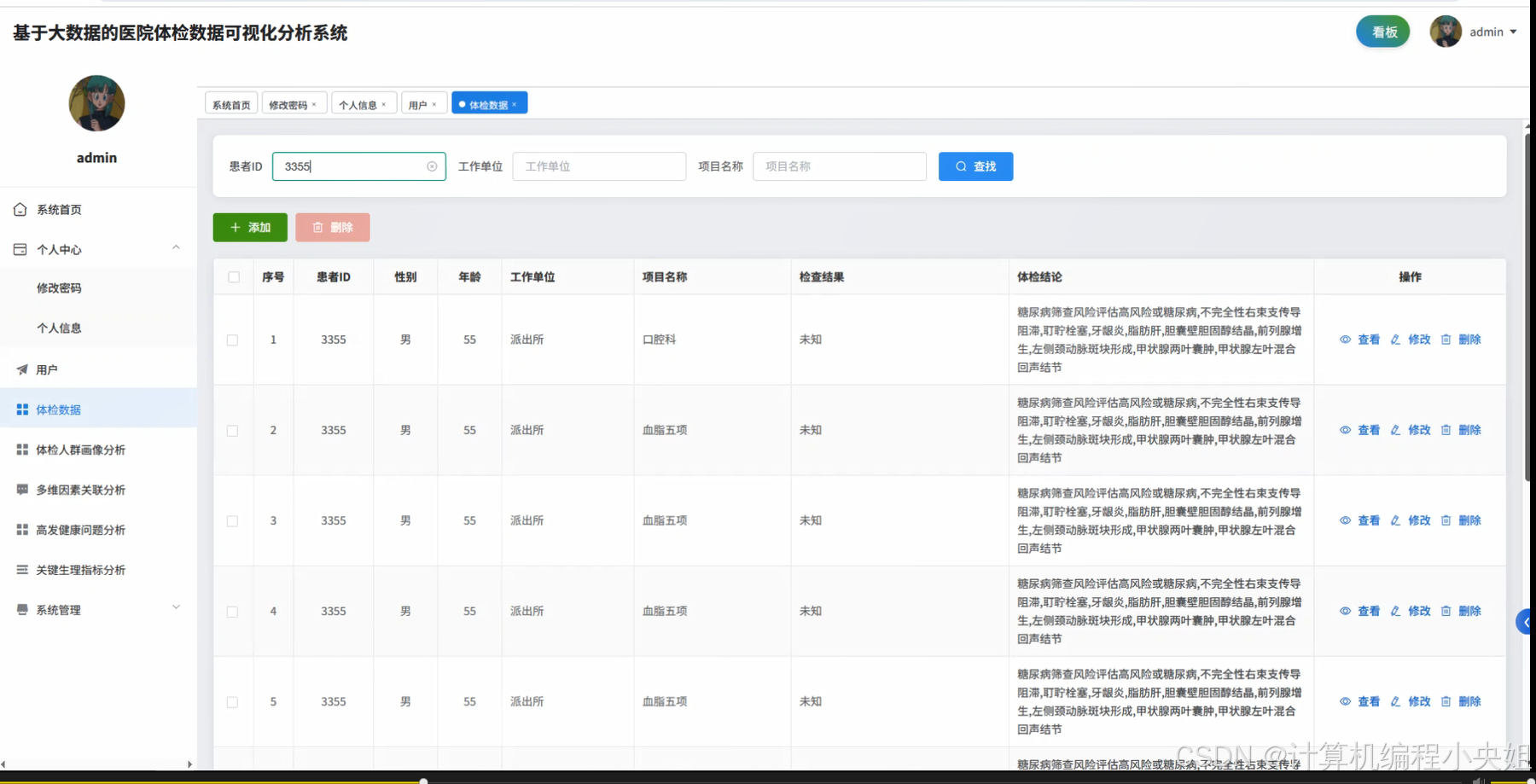Click the large admin avatar in the sidebar
Screen dimensions: 1536x784
(96, 103)
